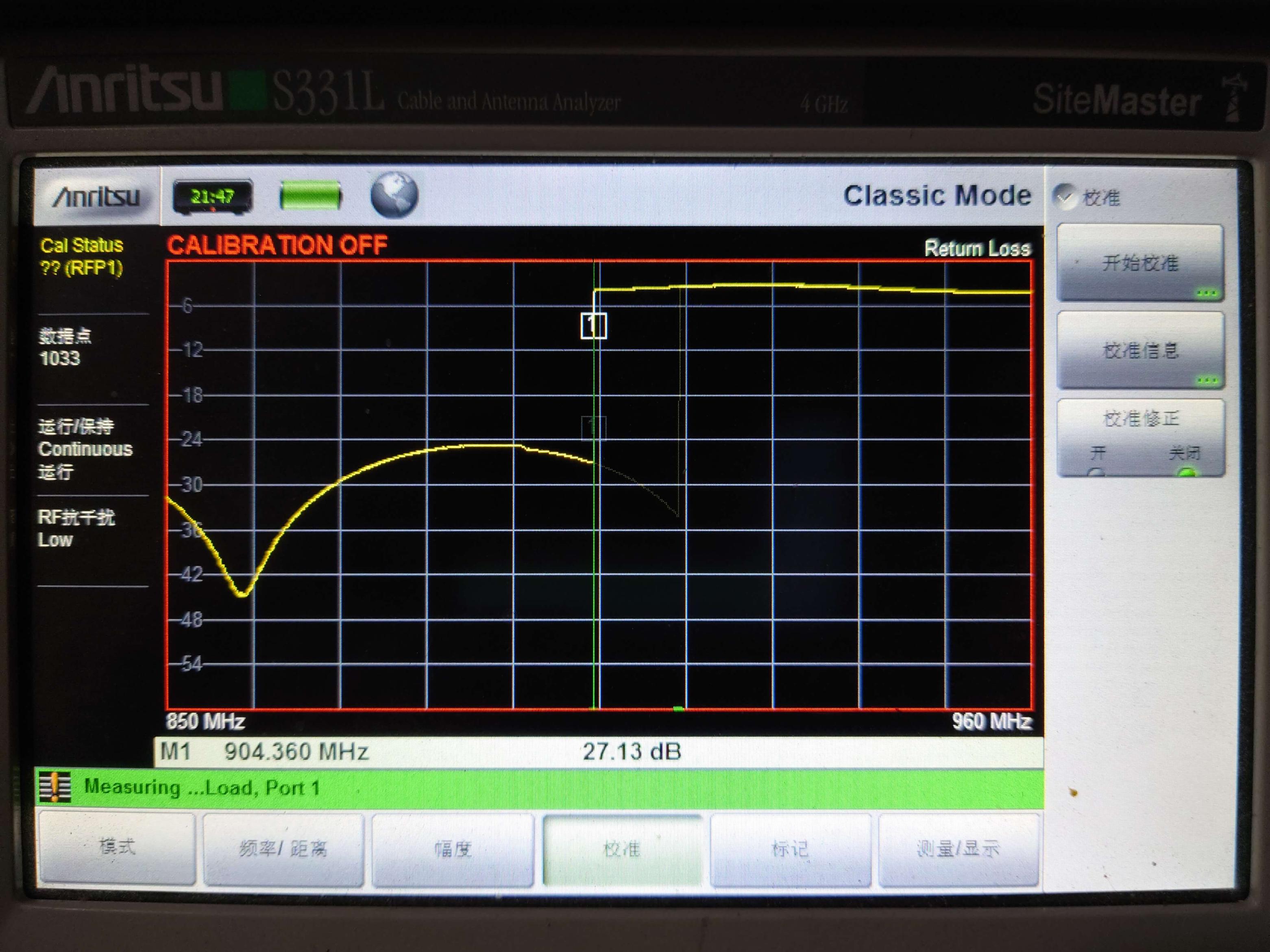1270x952 pixels.
Task: Tap the 21:47 clock icon
Action: click(213, 197)
